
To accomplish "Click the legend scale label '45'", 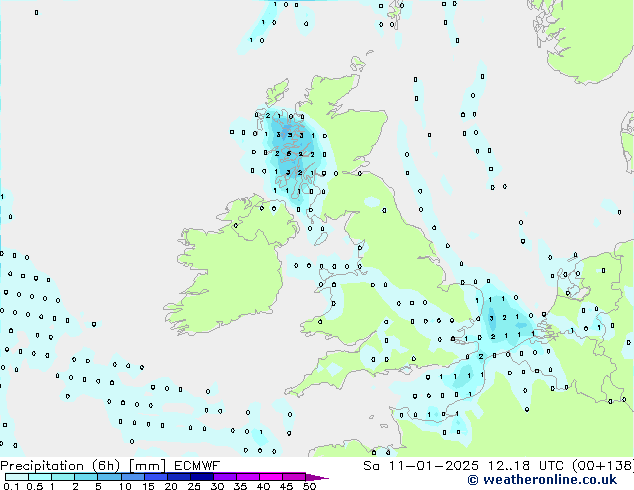I will pyautogui.click(x=286, y=486).
